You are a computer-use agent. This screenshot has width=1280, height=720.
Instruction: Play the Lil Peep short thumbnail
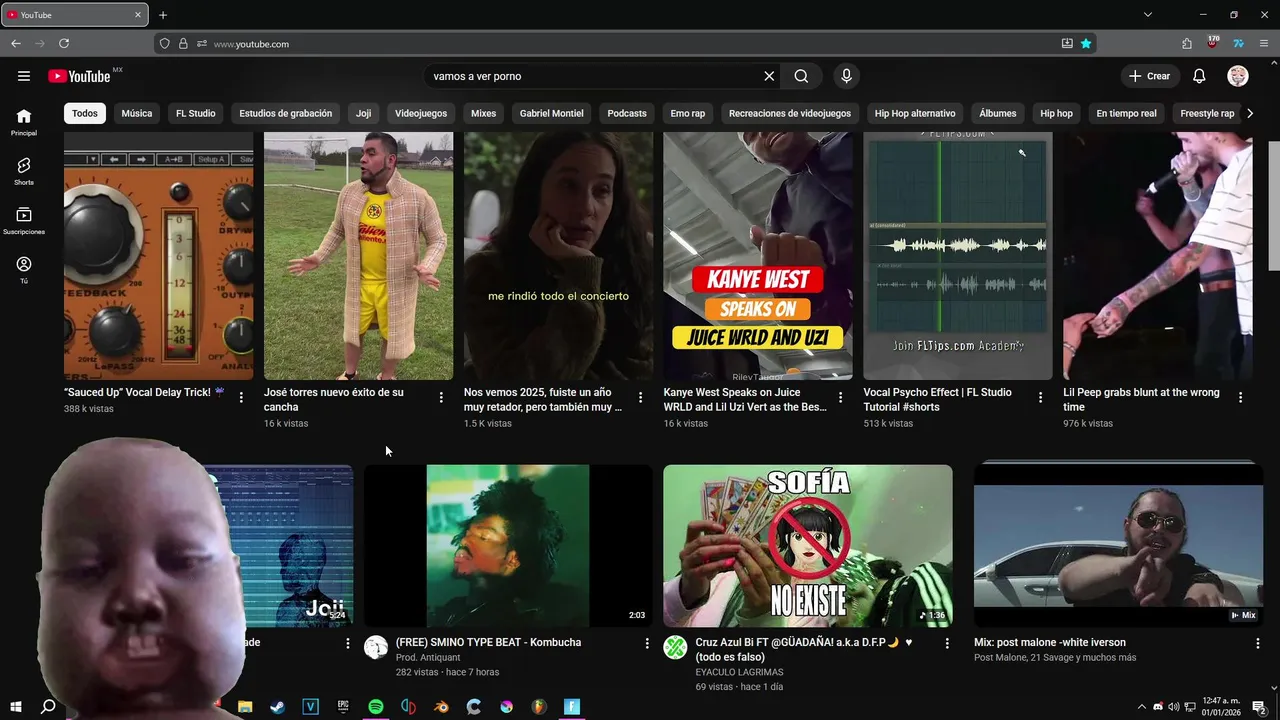[1158, 256]
